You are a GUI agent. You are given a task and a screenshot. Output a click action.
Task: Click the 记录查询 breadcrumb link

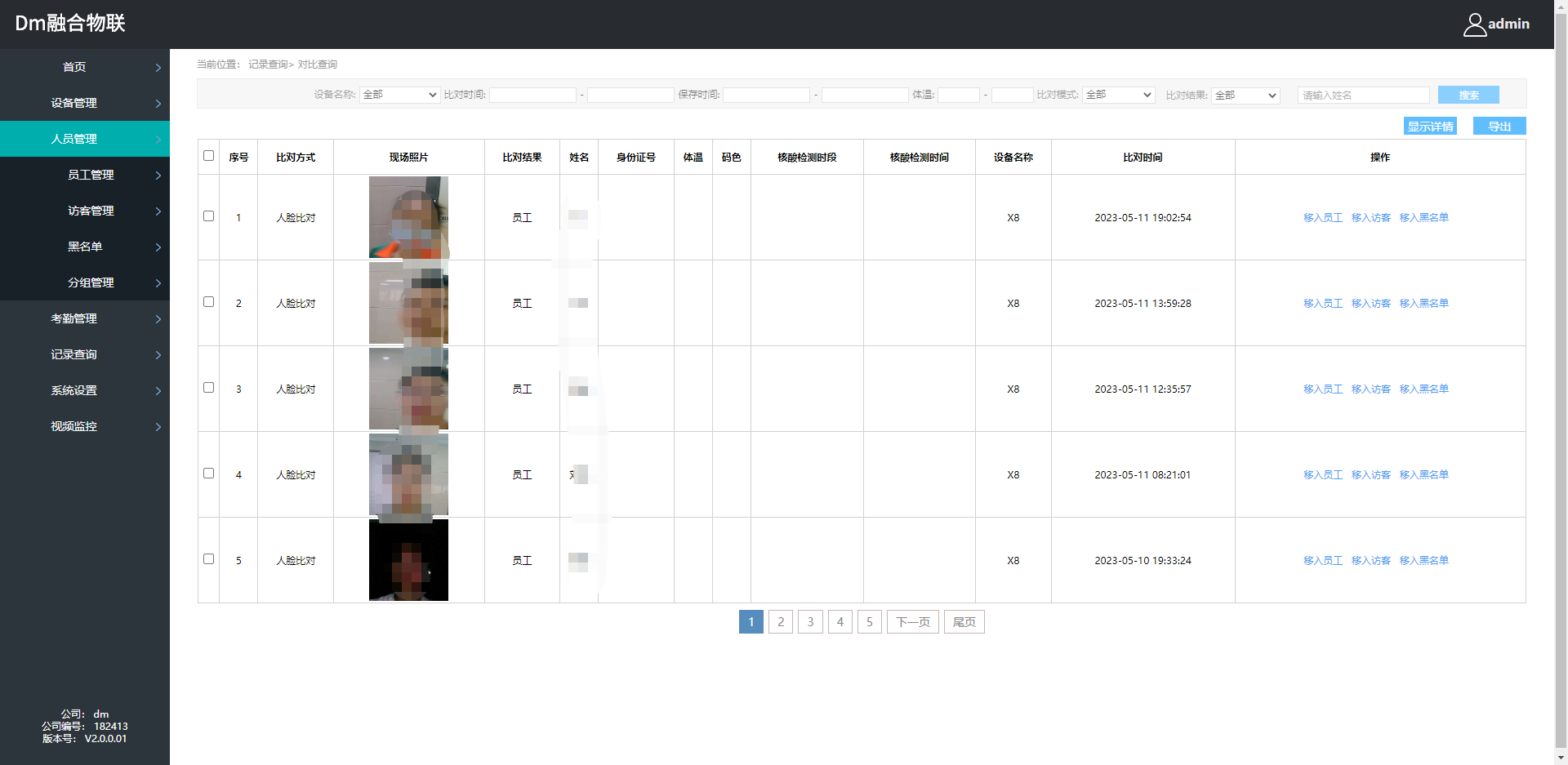click(268, 64)
